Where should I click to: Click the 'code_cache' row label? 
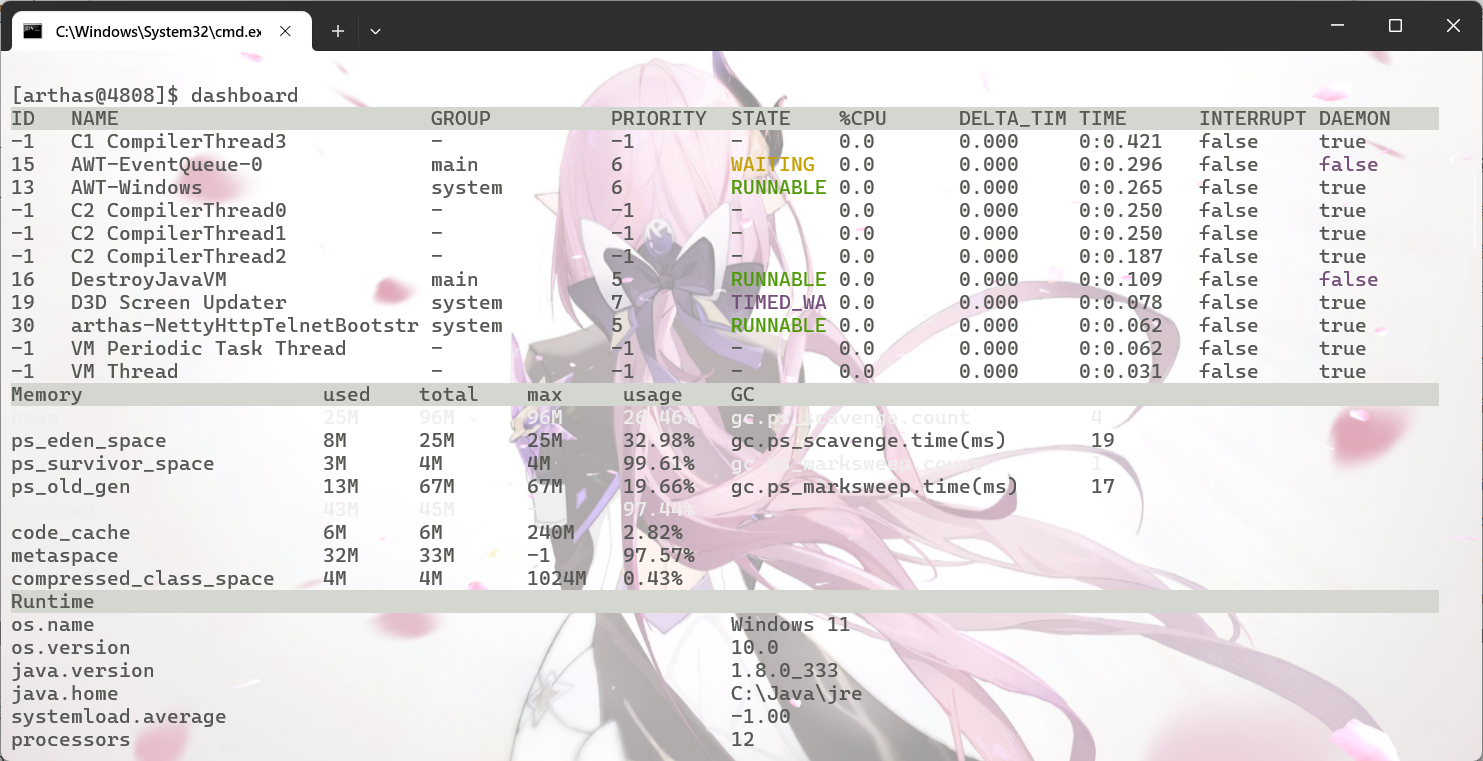click(x=71, y=533)
